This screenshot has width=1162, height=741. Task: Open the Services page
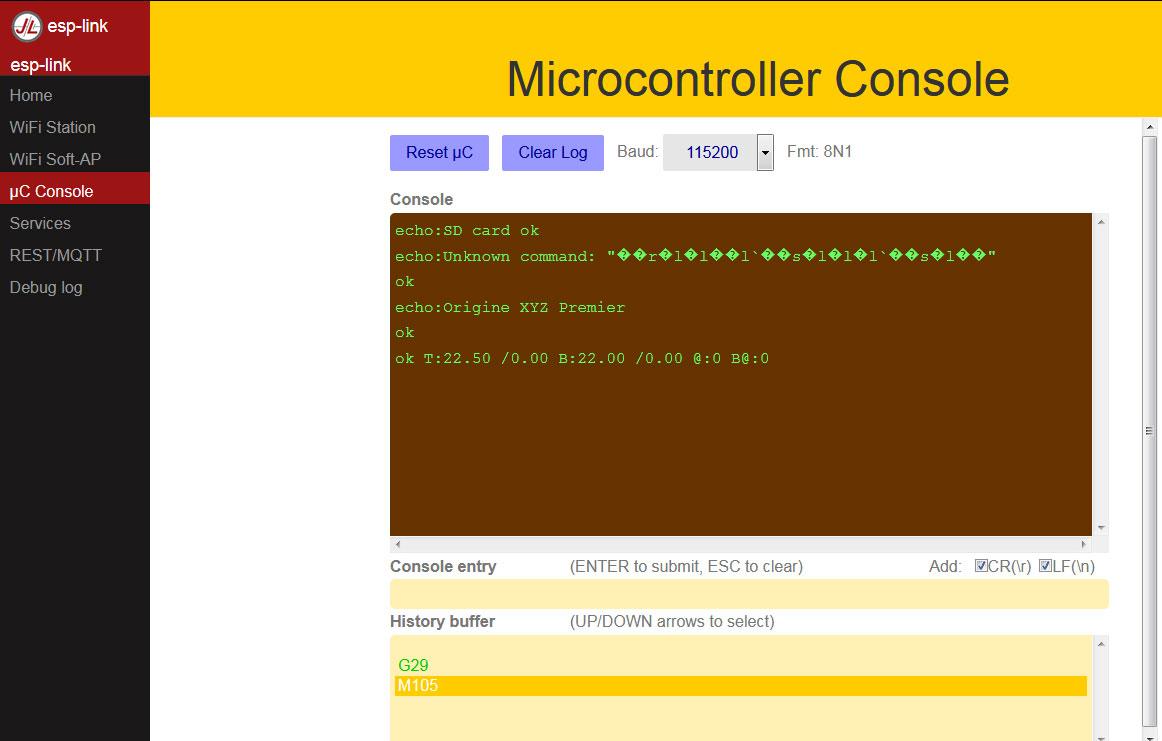40,223
